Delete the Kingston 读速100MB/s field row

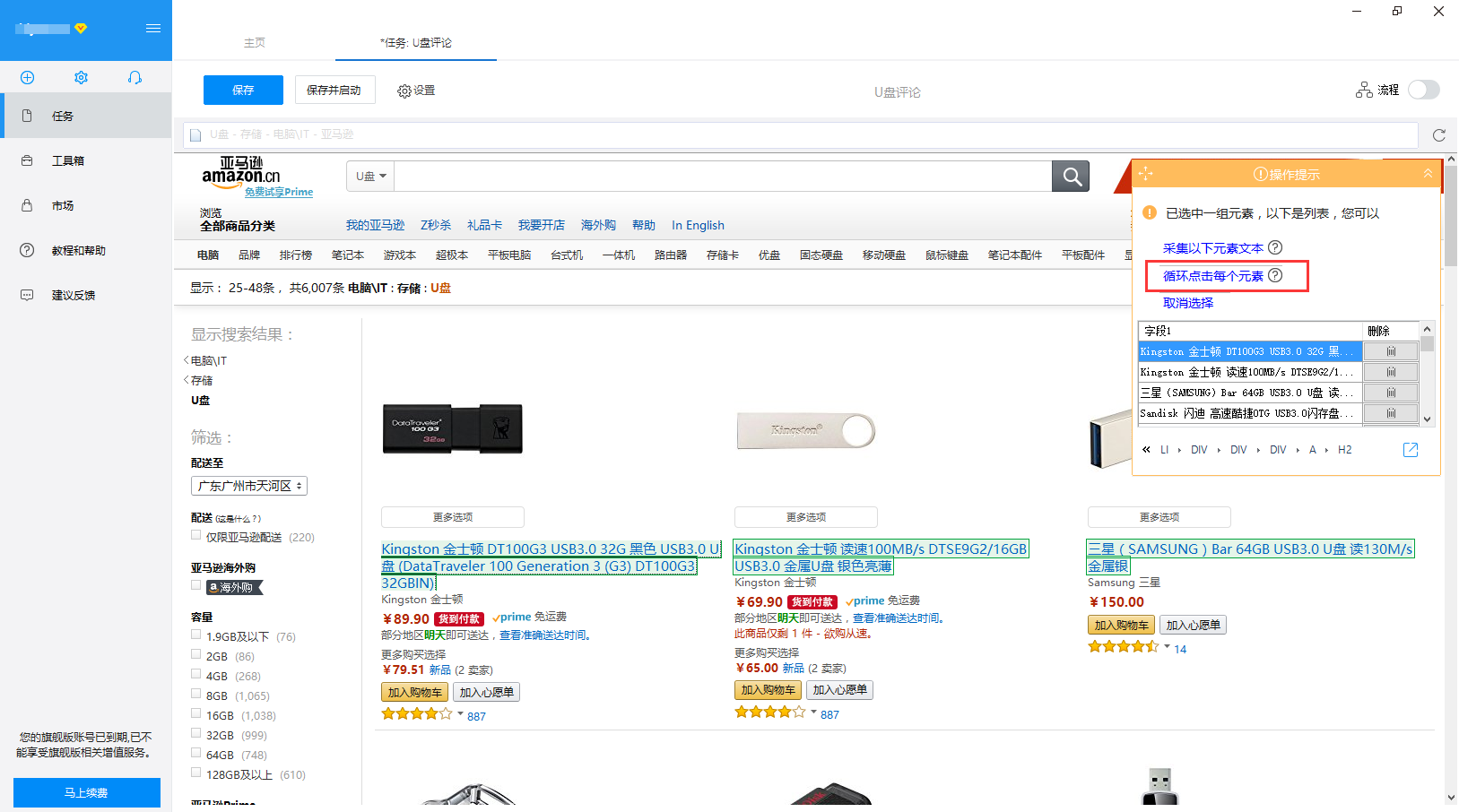[1391, 372]
